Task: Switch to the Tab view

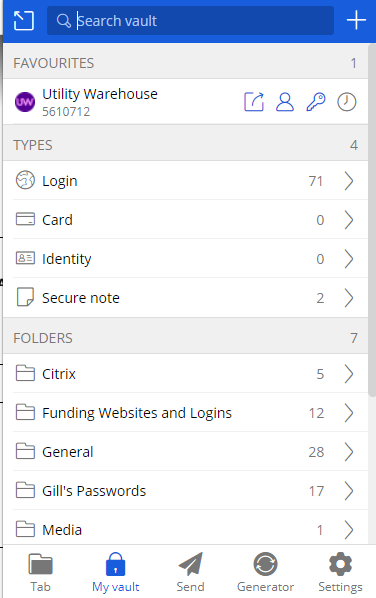Action: (x=40, y=572)
